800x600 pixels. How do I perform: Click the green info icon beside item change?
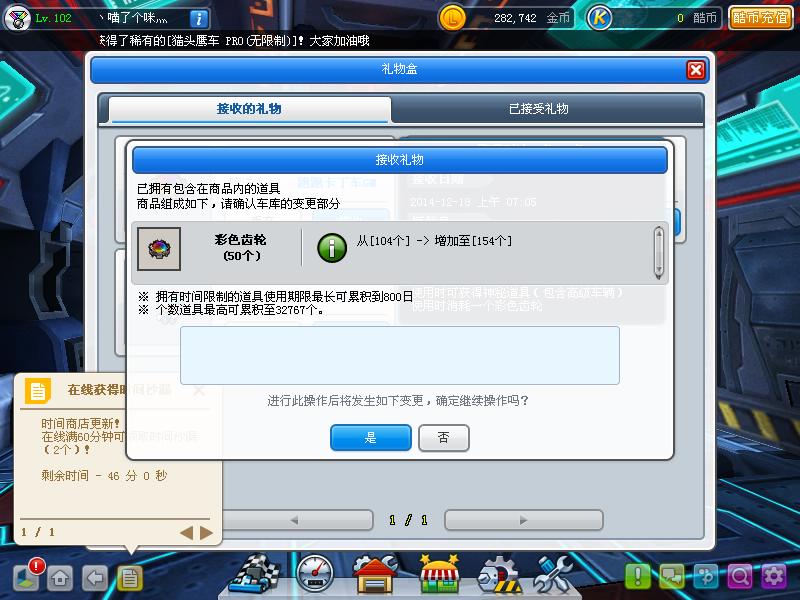332,248
